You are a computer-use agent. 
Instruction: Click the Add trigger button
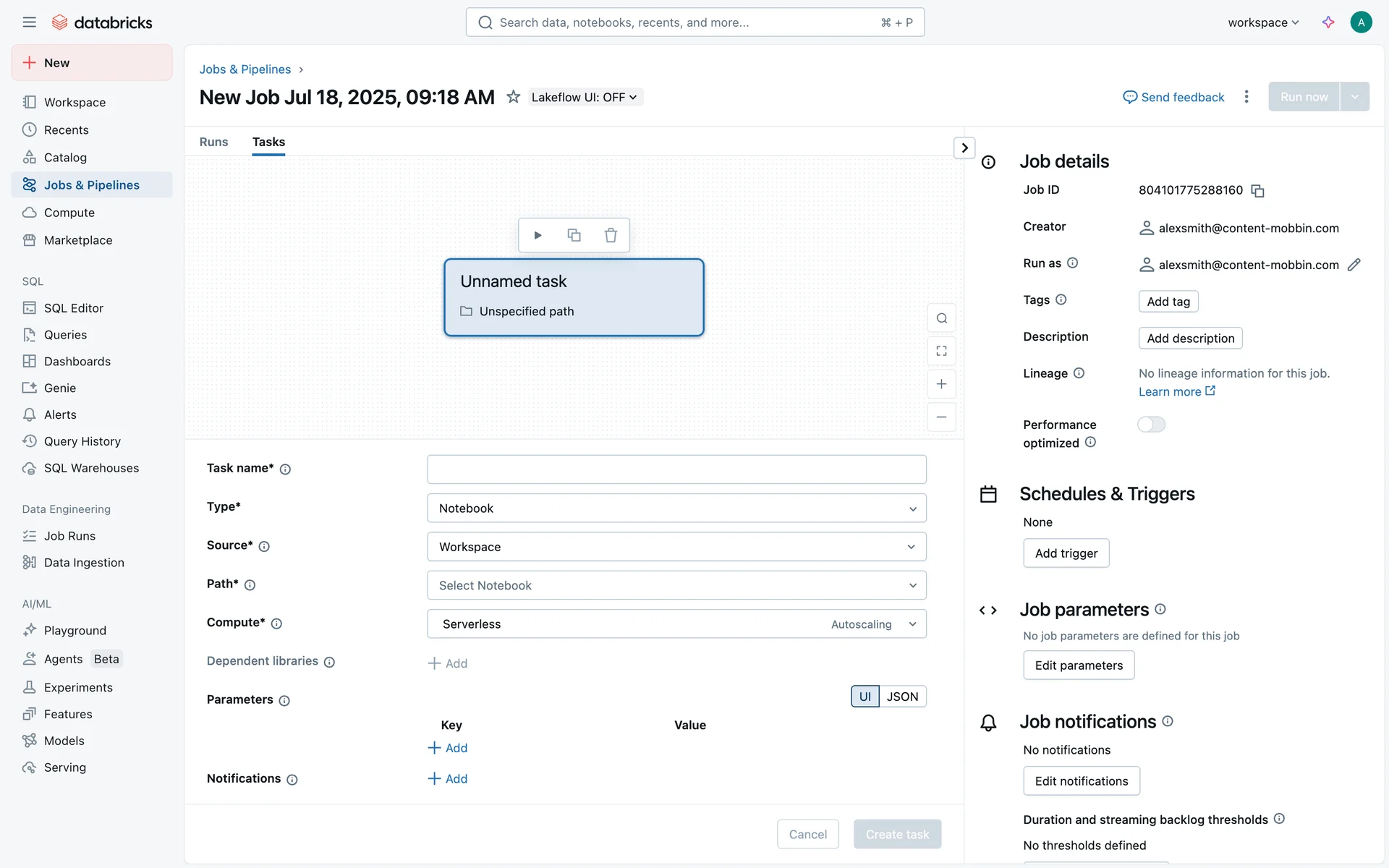click(1066, 553)
